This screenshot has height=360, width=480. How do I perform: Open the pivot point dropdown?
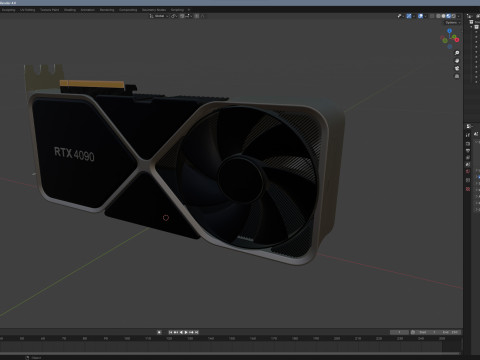coord(174,16)
